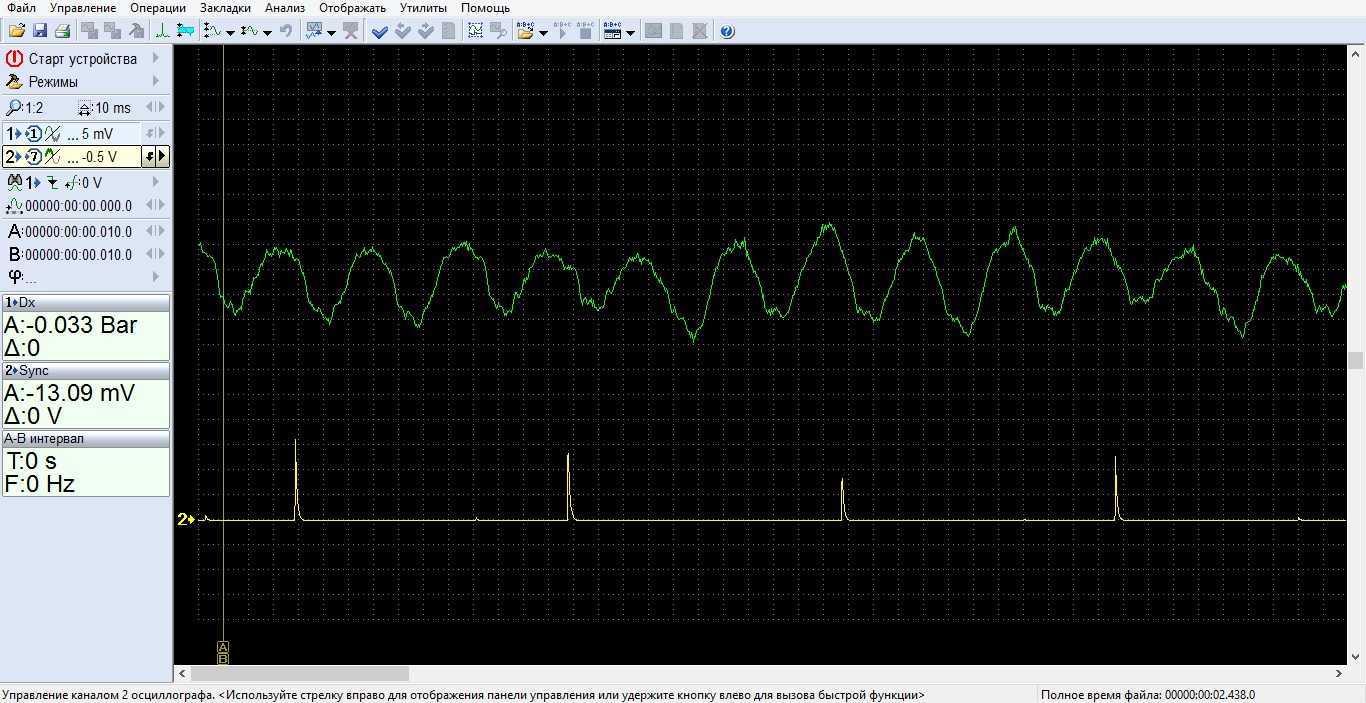The width and height of the screenshot is (1366, 703).
Task: Open the Утилиты menu
Action: pos(423,8)
